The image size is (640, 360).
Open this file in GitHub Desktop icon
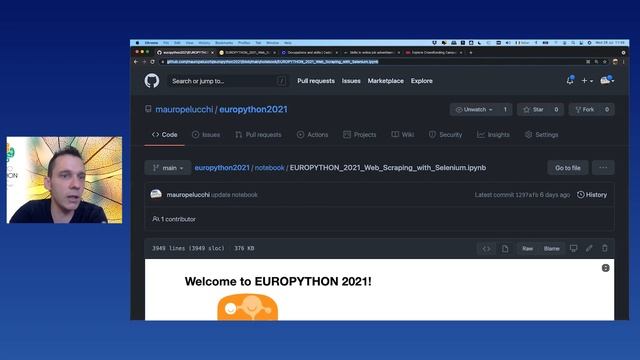pos(573,248)
